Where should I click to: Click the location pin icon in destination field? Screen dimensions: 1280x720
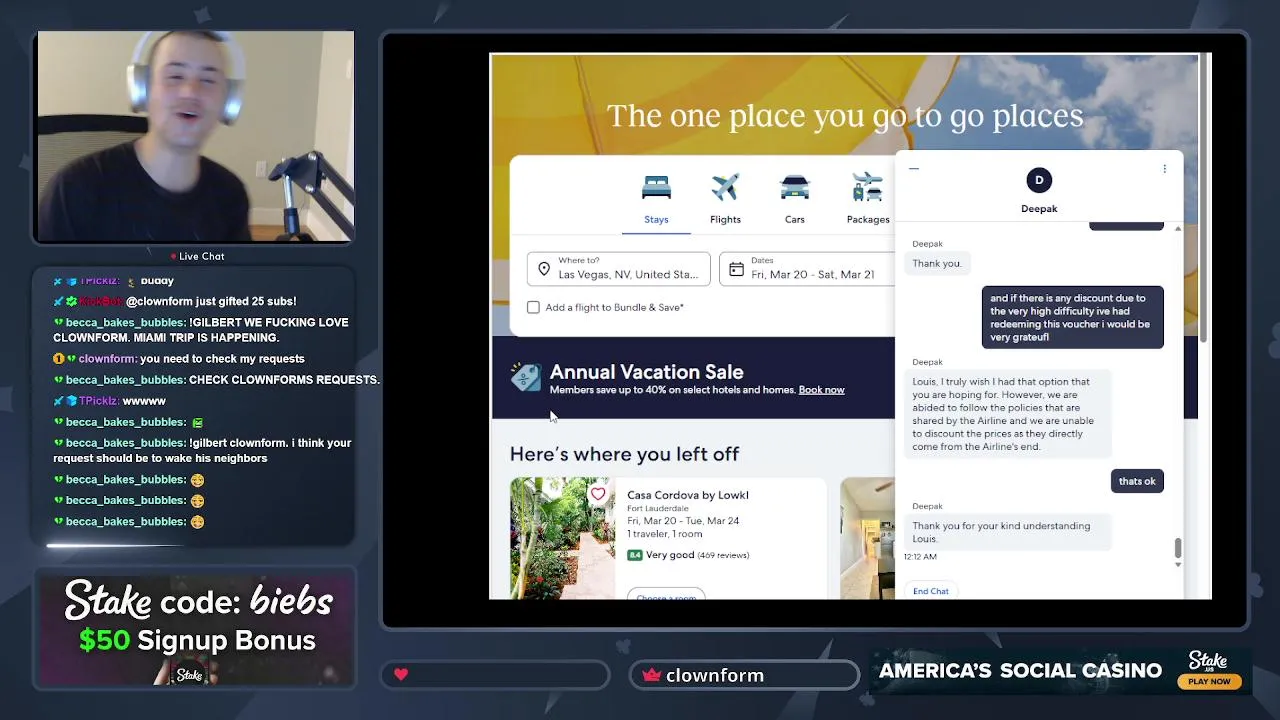pos(544,269)
